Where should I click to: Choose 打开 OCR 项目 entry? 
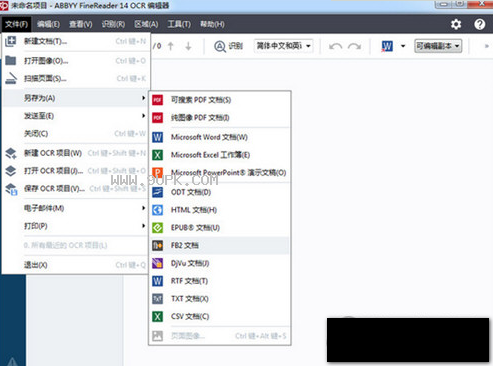pyautogui.click(x=76, y=171)
